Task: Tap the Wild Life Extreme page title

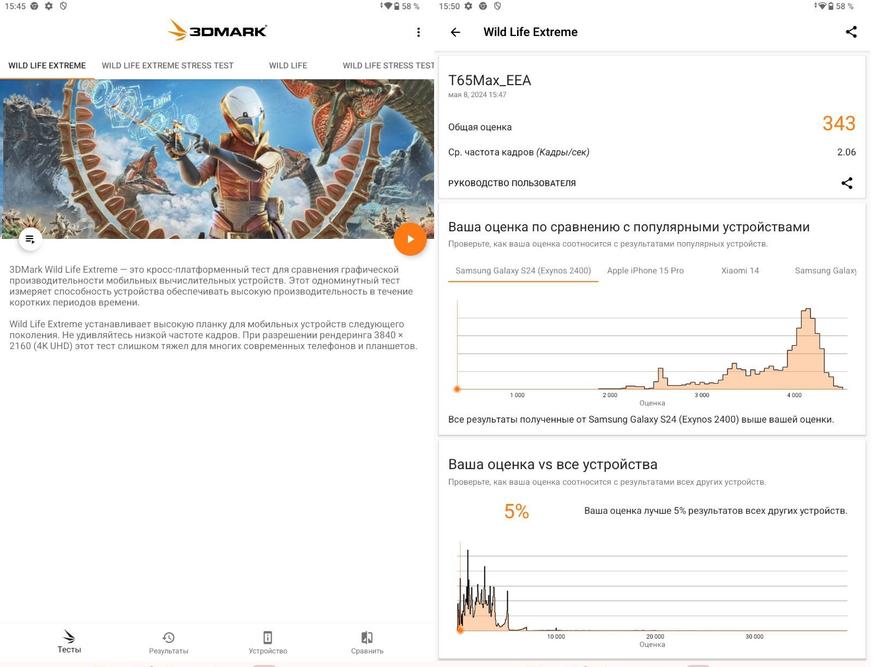Action: point(530,32)
